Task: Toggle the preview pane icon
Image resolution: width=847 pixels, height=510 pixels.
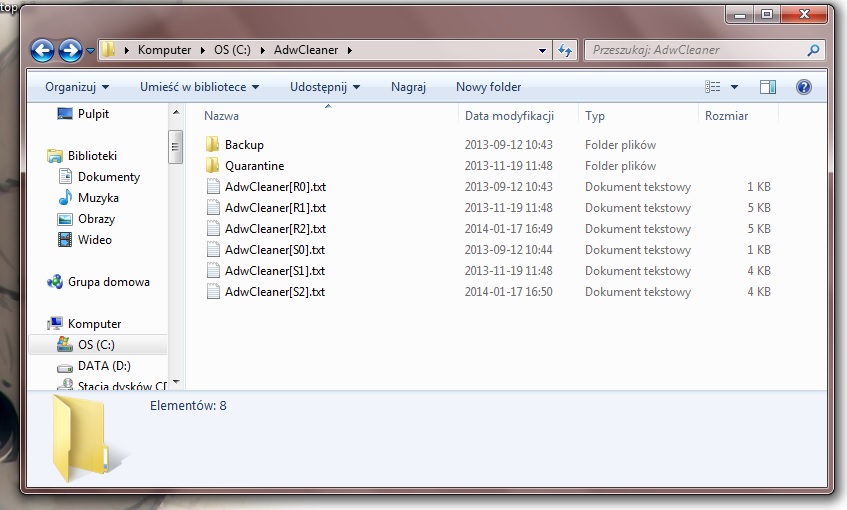Action: 768,87
